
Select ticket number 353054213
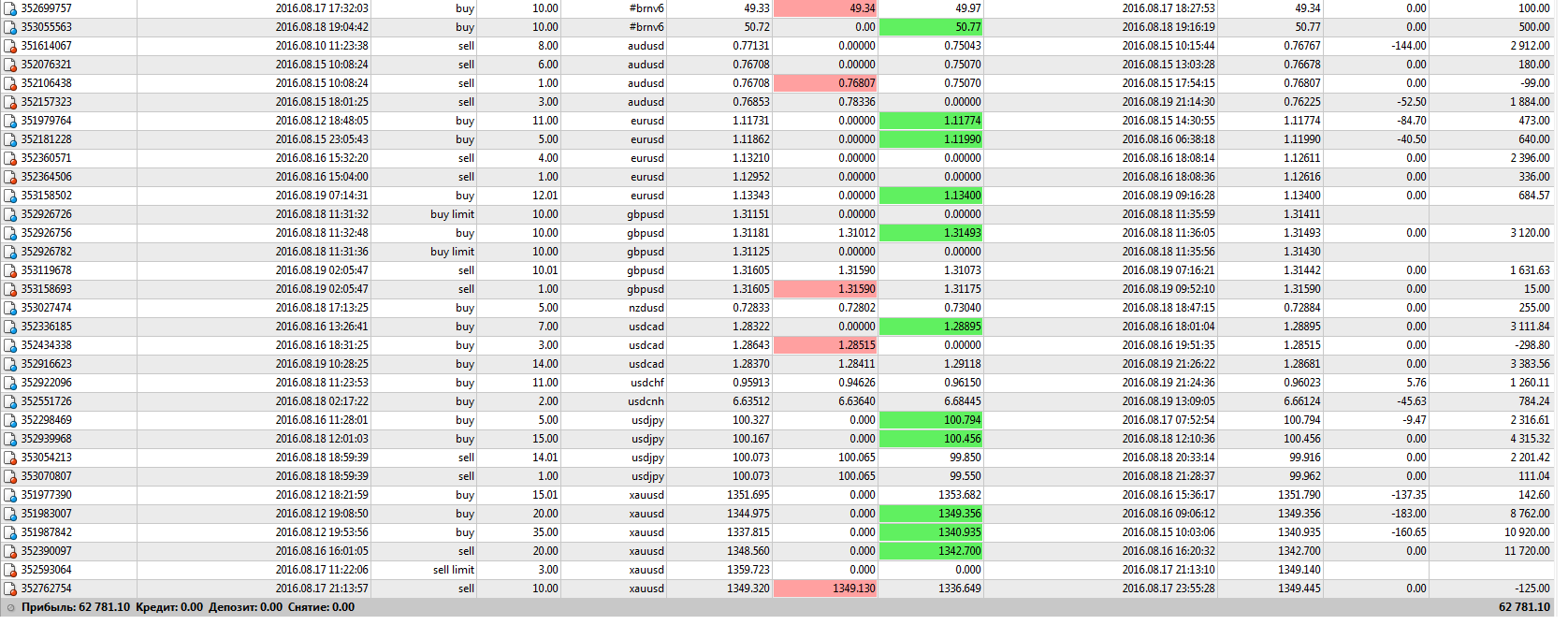click(x=47, y=458)
